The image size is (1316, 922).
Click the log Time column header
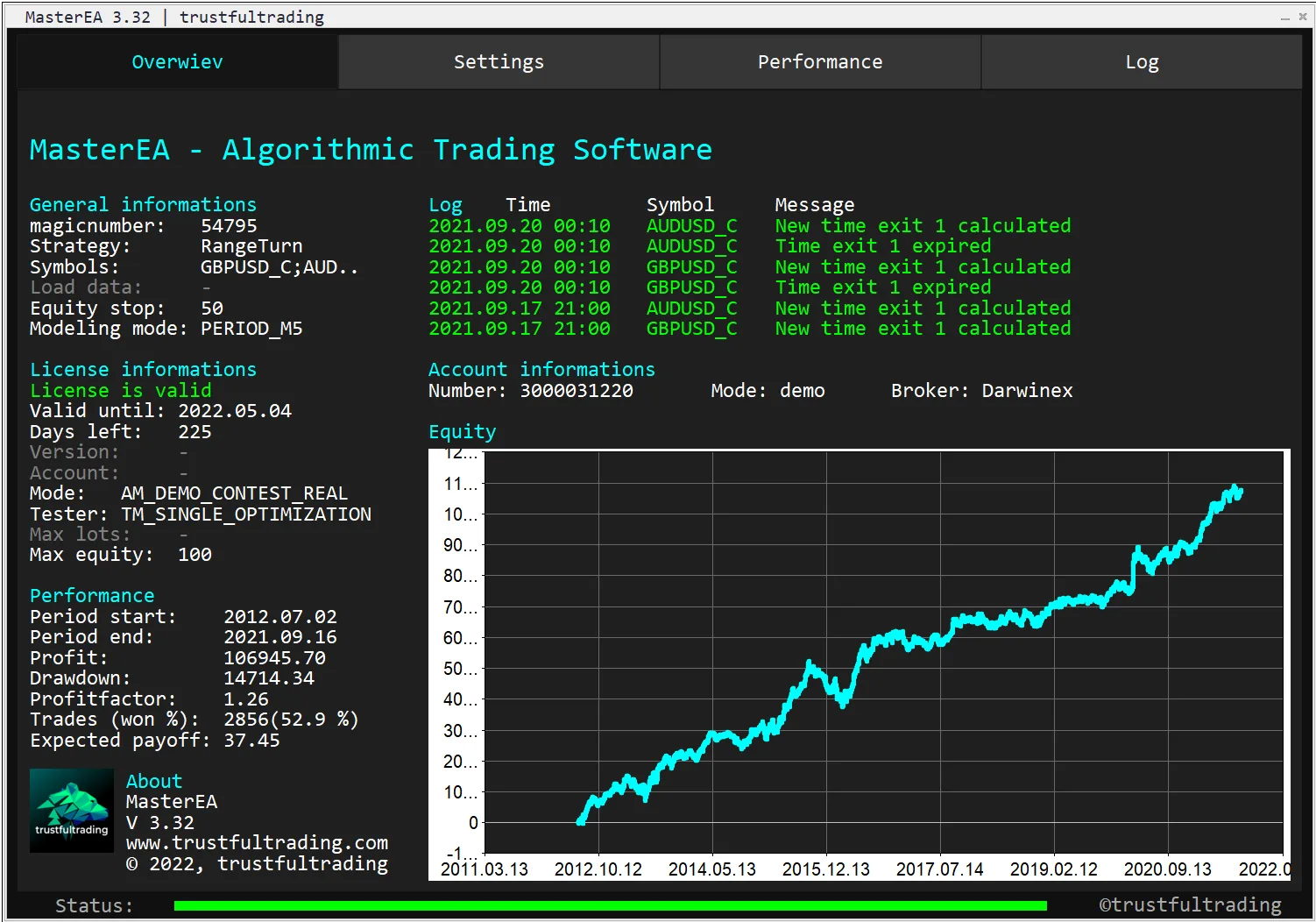528,205
